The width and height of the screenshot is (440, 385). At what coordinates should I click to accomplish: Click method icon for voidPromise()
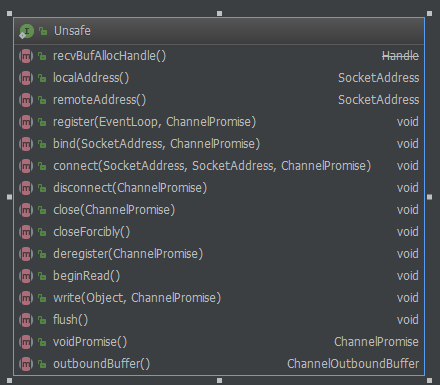tap(26, 342)
